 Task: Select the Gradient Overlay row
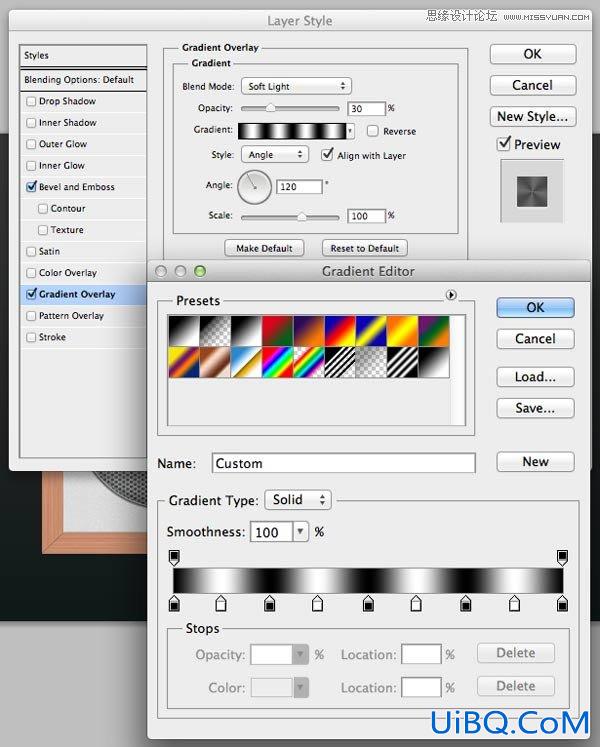coord(83,294)
